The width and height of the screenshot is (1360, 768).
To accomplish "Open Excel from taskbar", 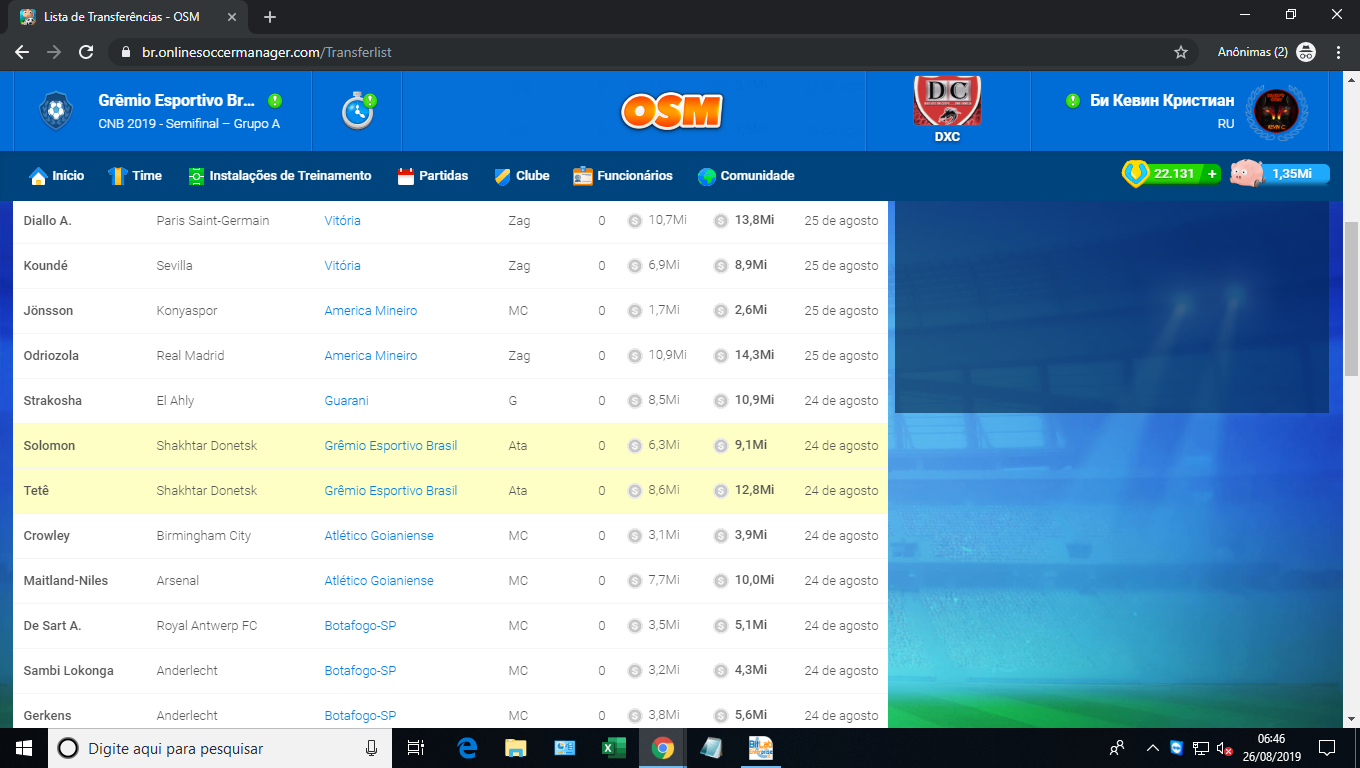I will tap(613, 748).
